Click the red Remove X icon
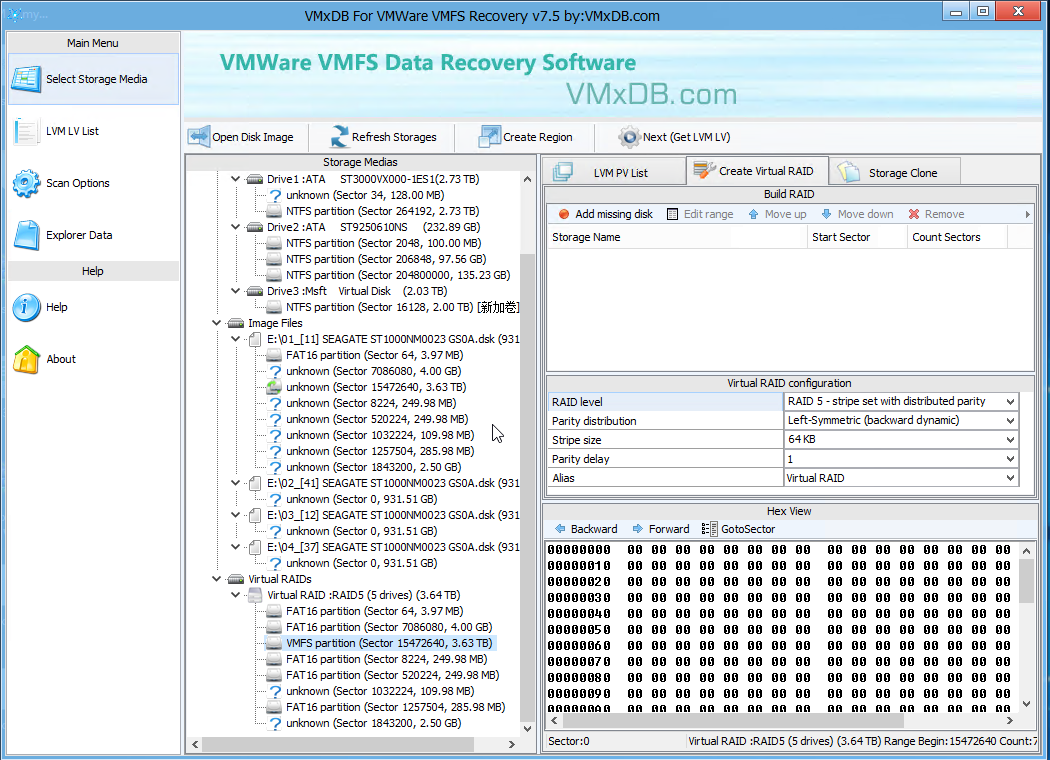 tap(914, 214)
